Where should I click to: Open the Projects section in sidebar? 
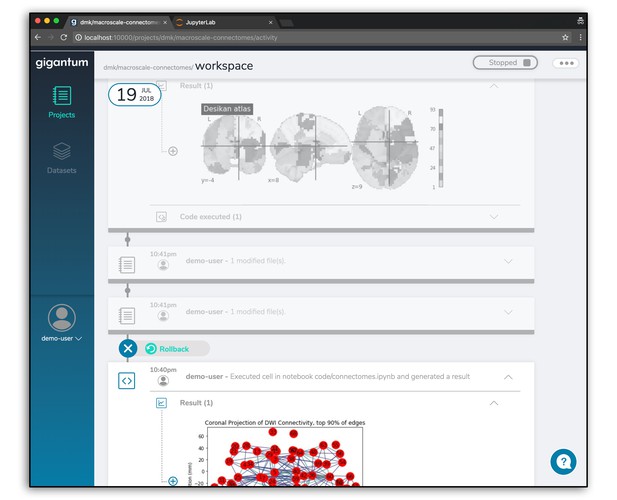(x=62, y=102)
